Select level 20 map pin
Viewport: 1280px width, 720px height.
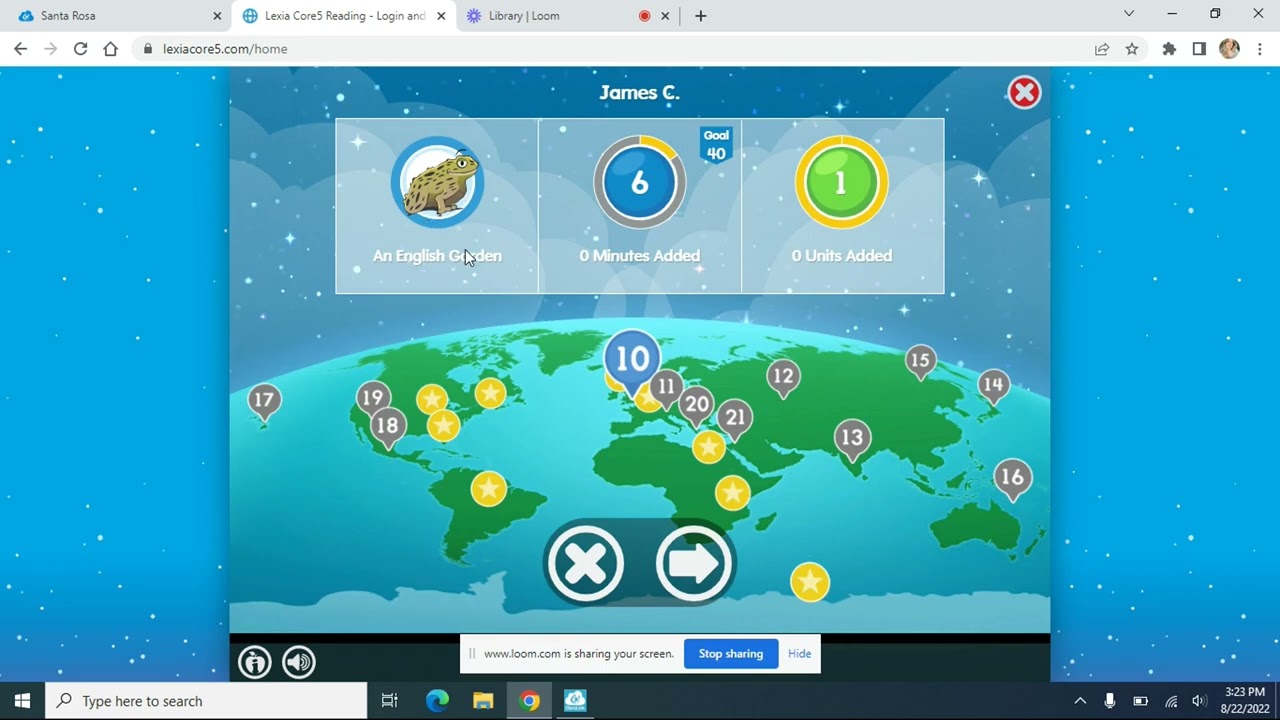[696, 406]
